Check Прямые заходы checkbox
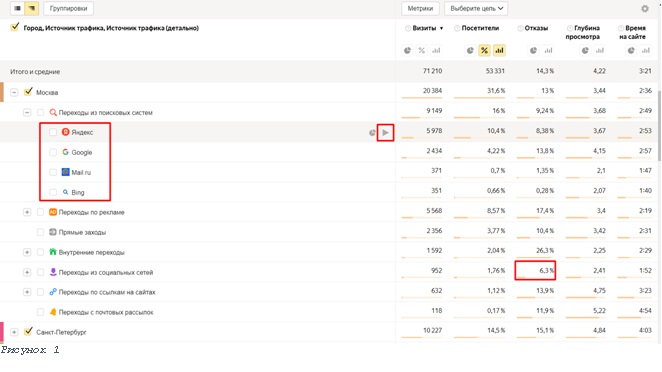This screenshot has width=662, height=372. pyautogui.click(x=40, y=232)
